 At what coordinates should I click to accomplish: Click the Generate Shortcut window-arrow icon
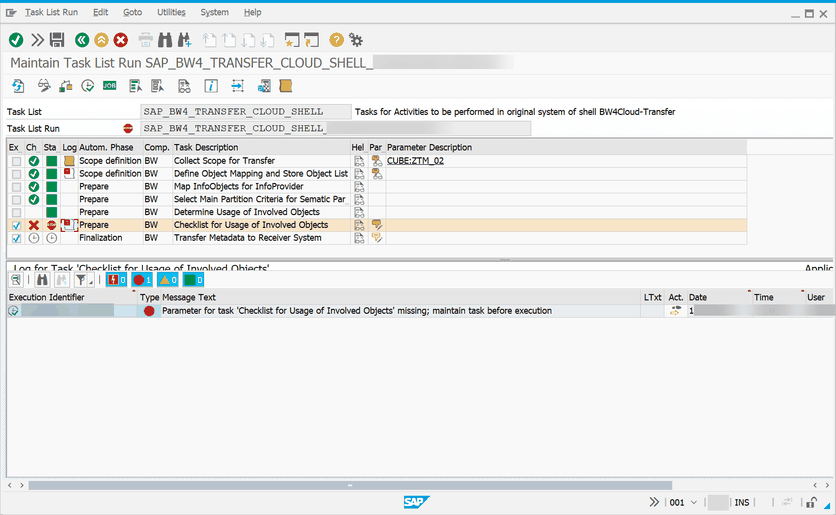tap(311, 40)
